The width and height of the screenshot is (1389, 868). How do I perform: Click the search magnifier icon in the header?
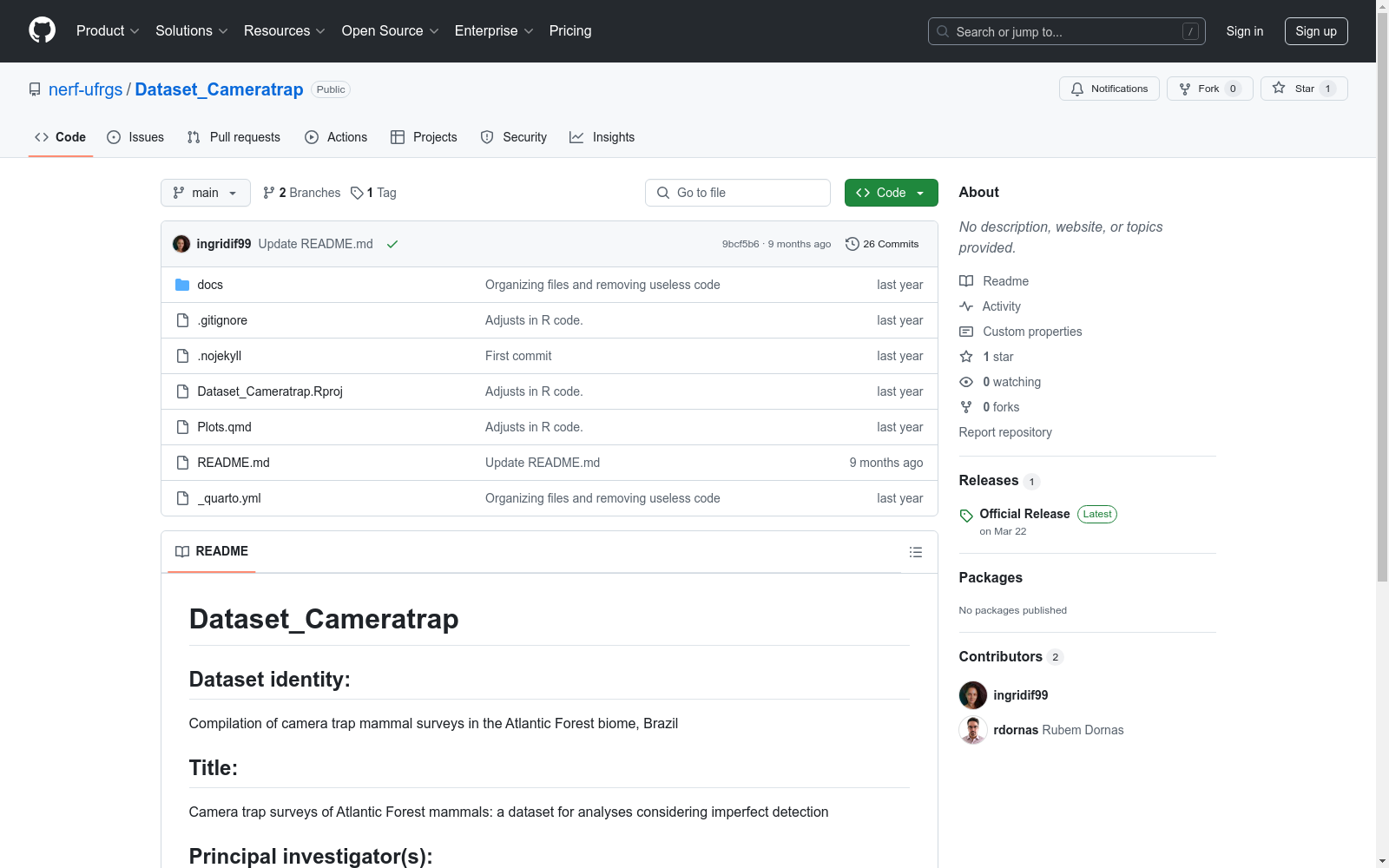point(943,31)
